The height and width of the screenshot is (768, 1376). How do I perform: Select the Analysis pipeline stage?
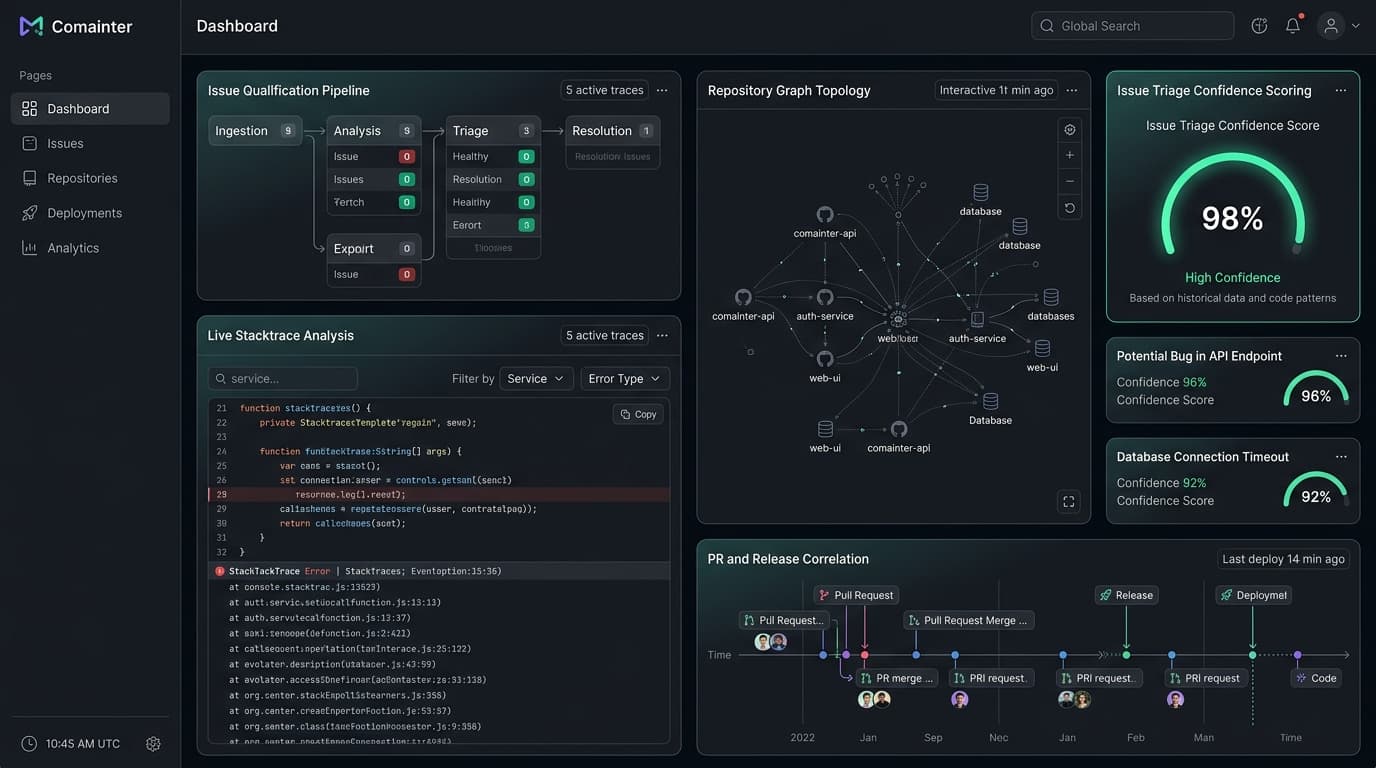(373, 131)
